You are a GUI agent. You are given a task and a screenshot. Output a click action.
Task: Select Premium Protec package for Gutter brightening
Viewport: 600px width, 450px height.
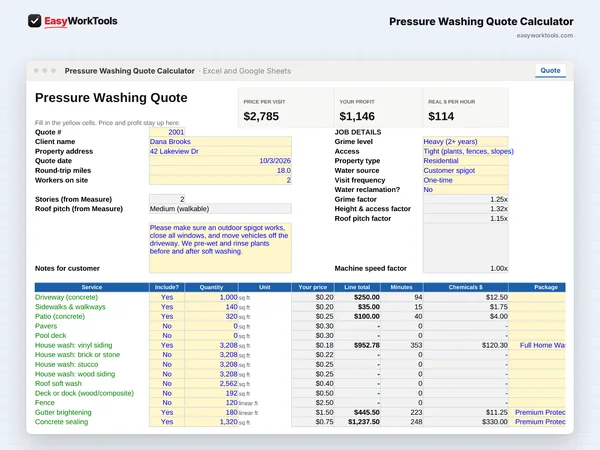point(537,412)
